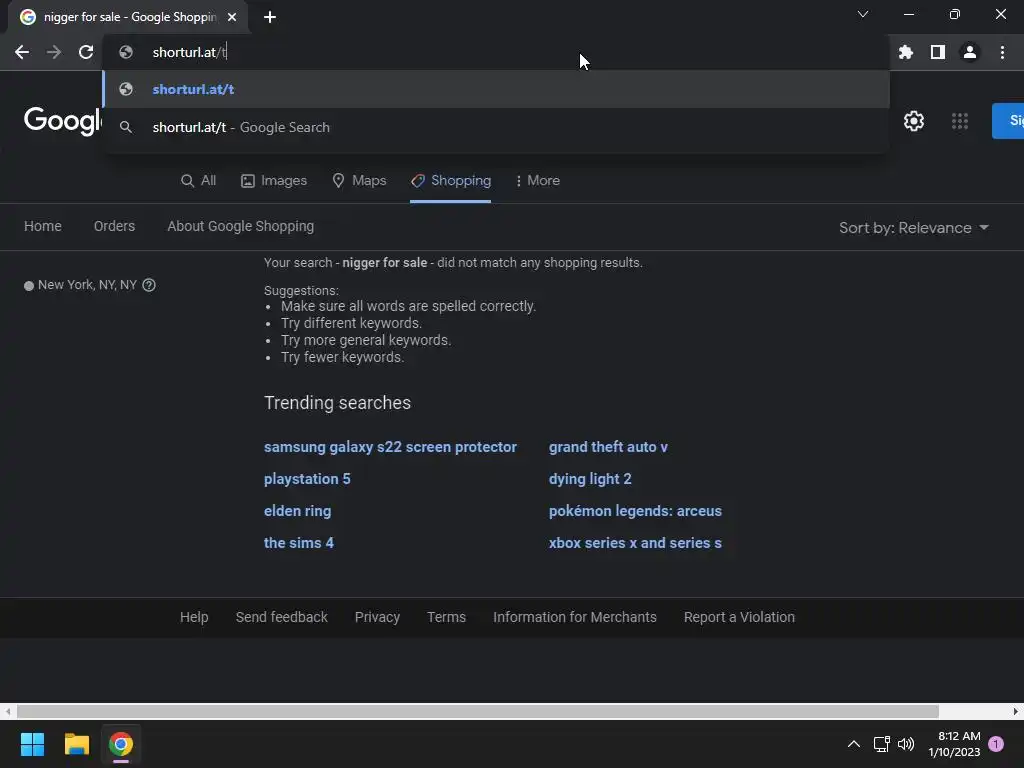
Task: Show hidden system tray icons
Action: [854, 744]
